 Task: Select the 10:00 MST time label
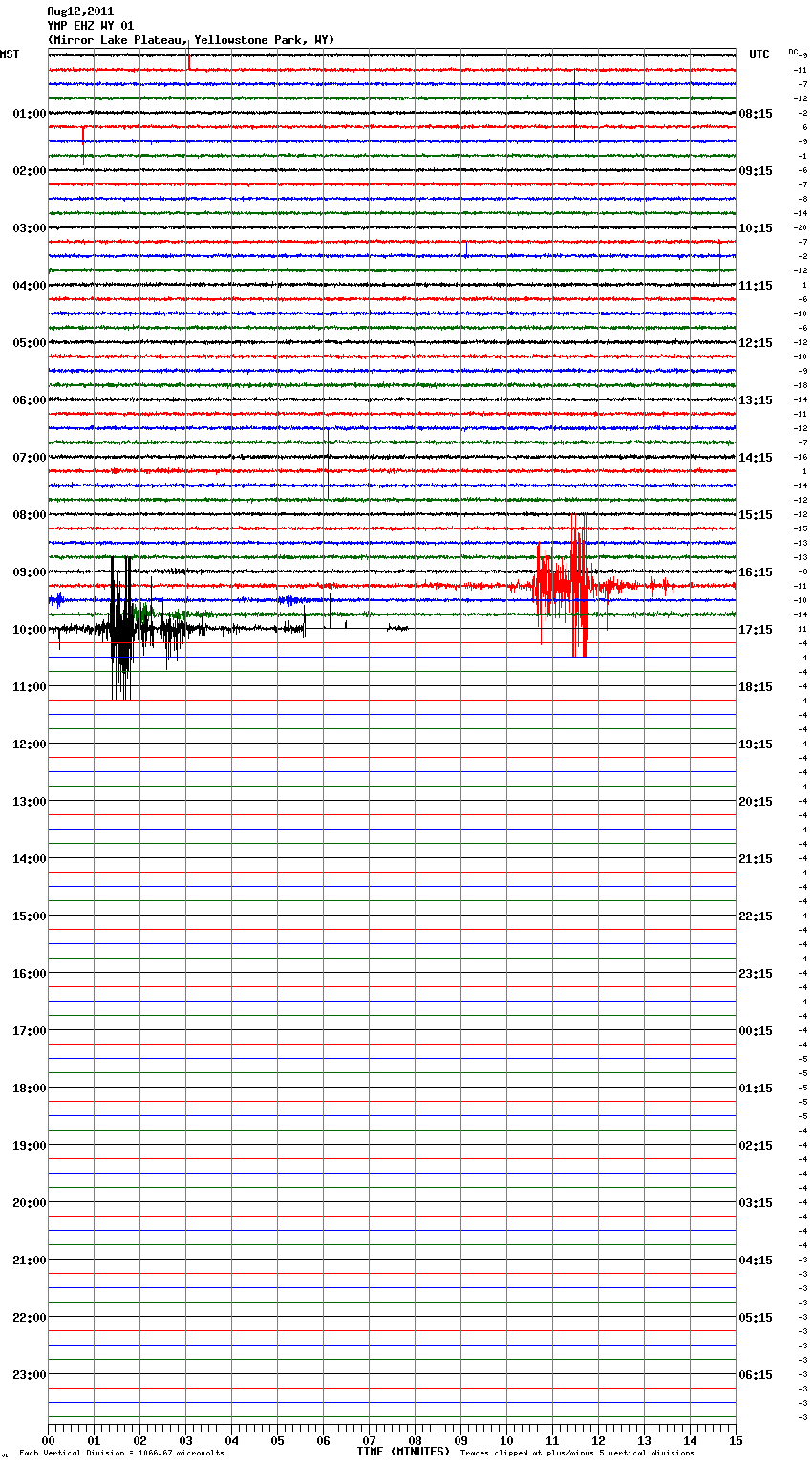30,630
